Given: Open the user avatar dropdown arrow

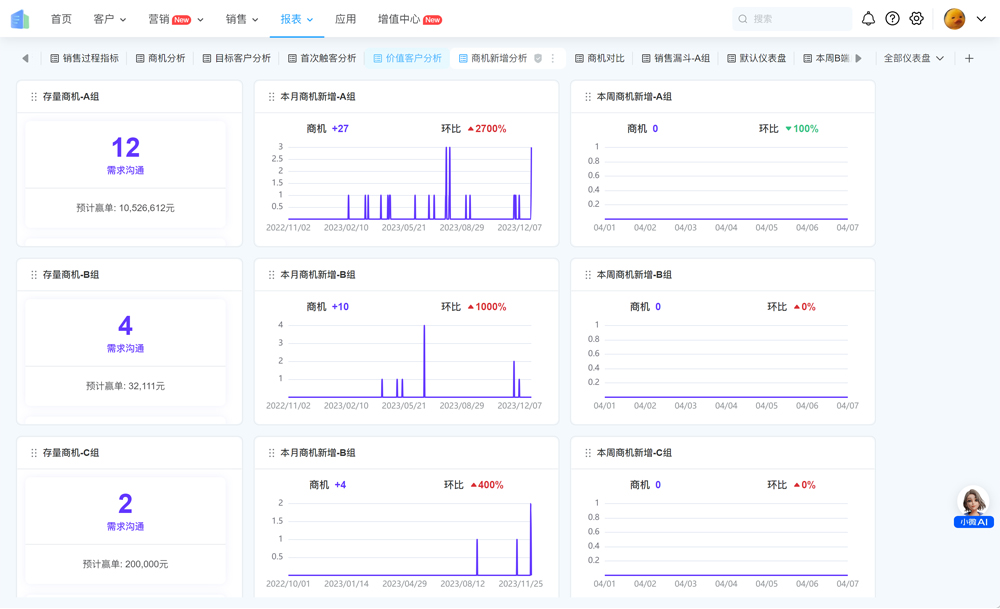Looking at the screenshot, I should click(981, 19).
